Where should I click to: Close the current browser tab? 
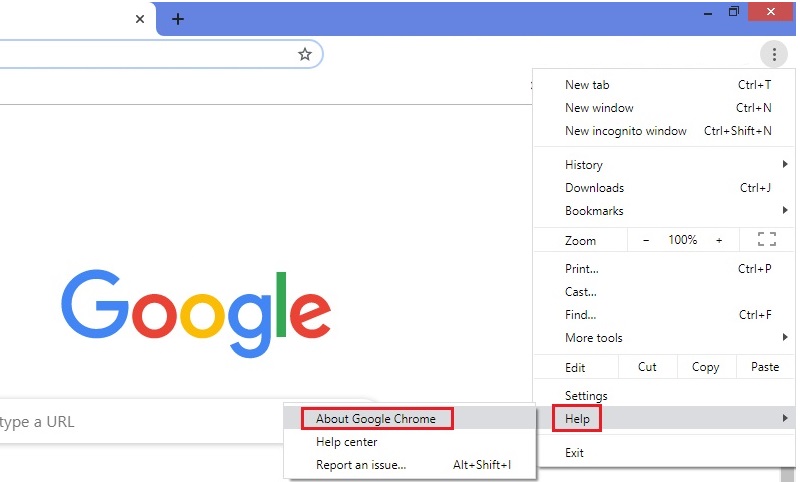140,19
